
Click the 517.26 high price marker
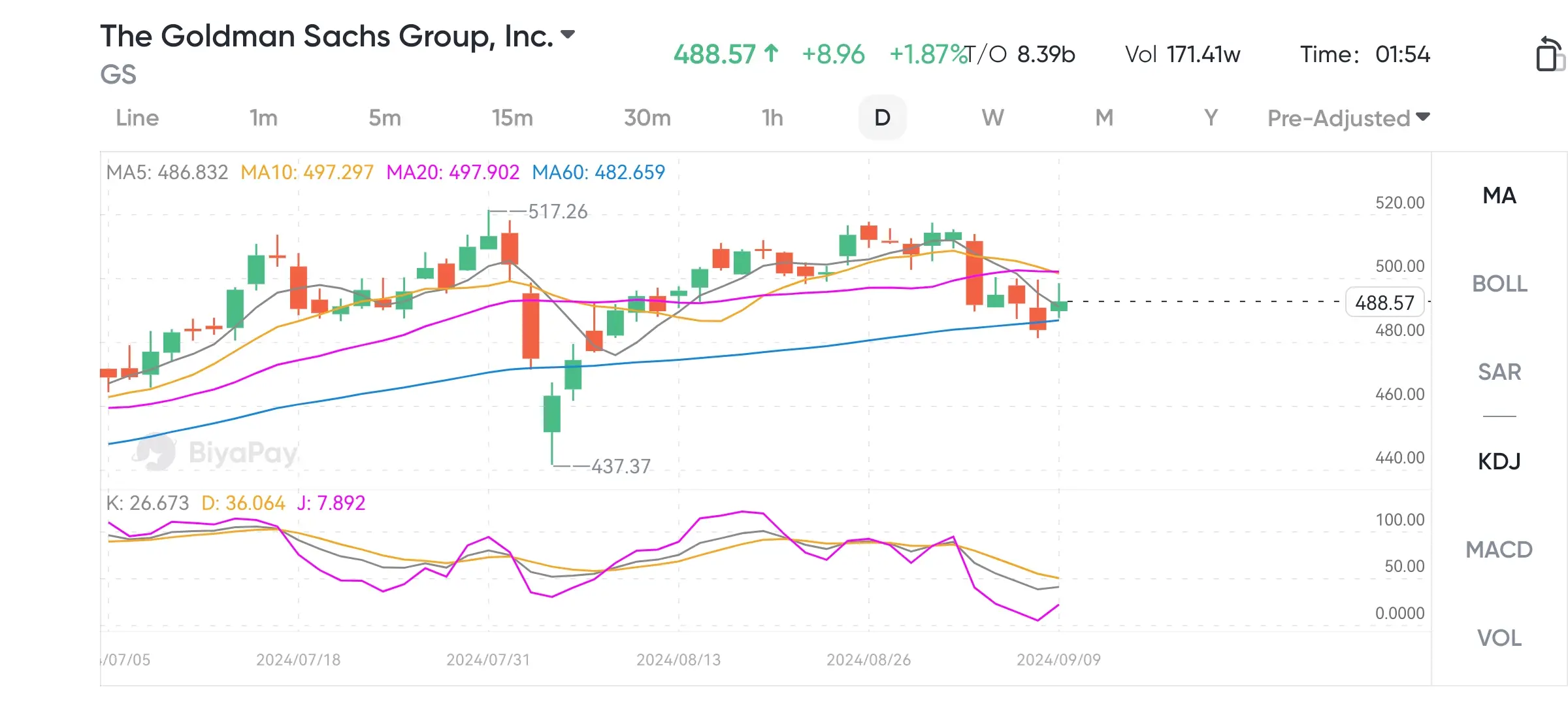click(x=558, y=212)
